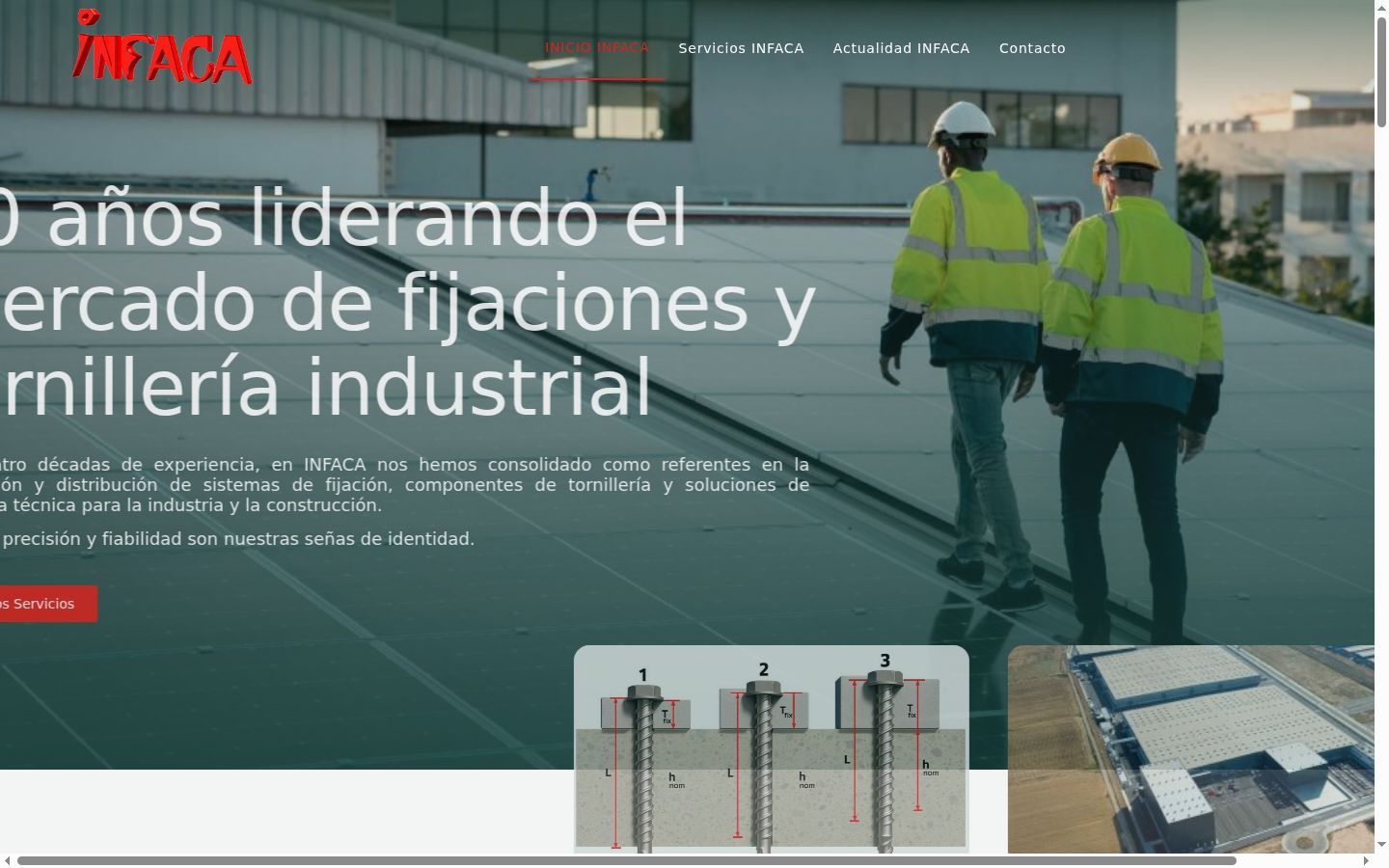Open the aerial warehouse photo
Screen dimensions: 1389x868
[x=1191, y=749]
